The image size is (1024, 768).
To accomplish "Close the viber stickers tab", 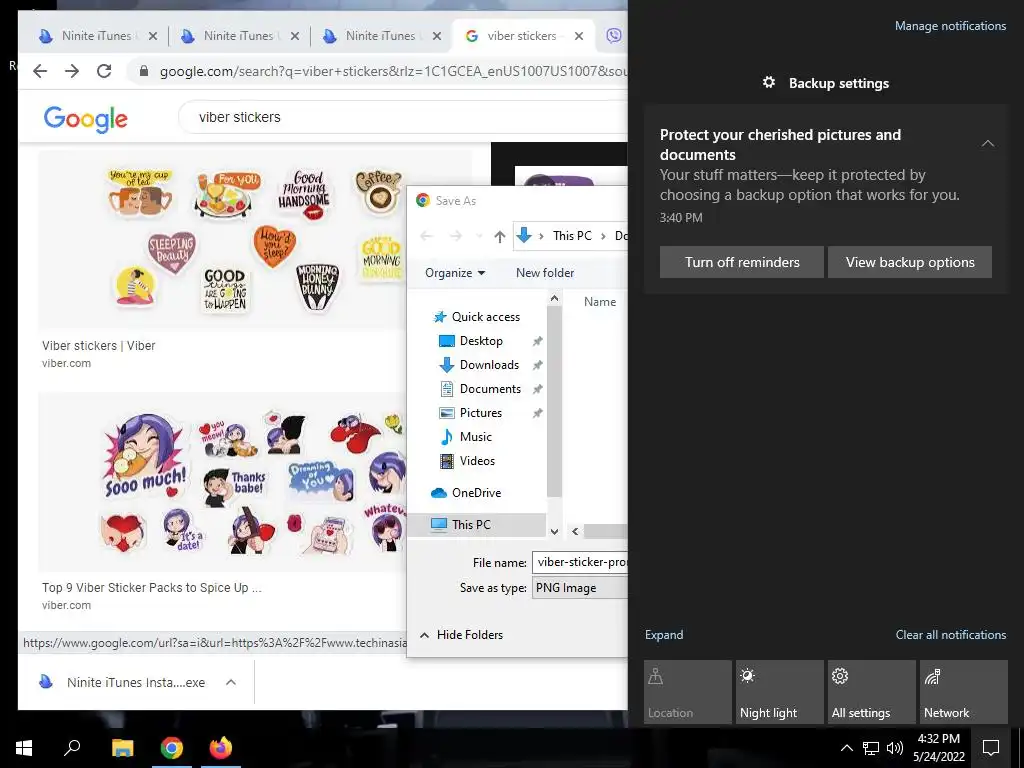I will (x=579, y=37).
